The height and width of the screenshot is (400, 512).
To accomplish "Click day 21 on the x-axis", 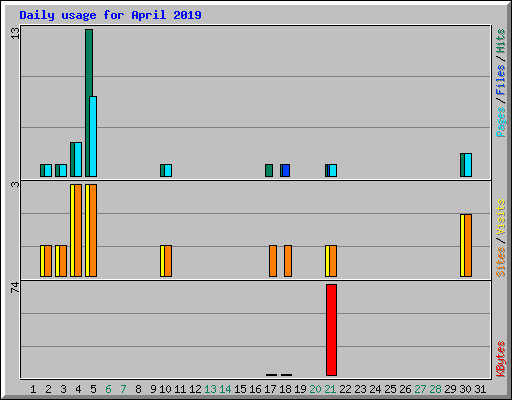I will [330, 389].
